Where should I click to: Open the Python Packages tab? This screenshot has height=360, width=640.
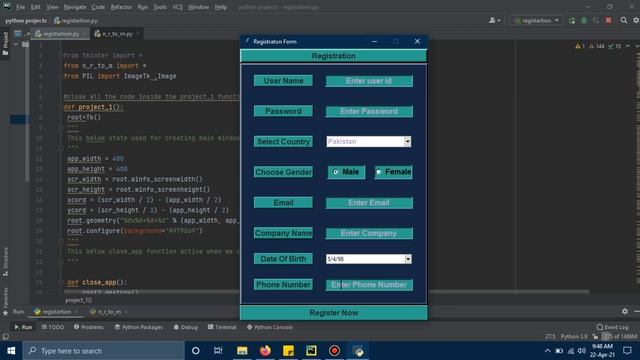[x=139, y=327]
